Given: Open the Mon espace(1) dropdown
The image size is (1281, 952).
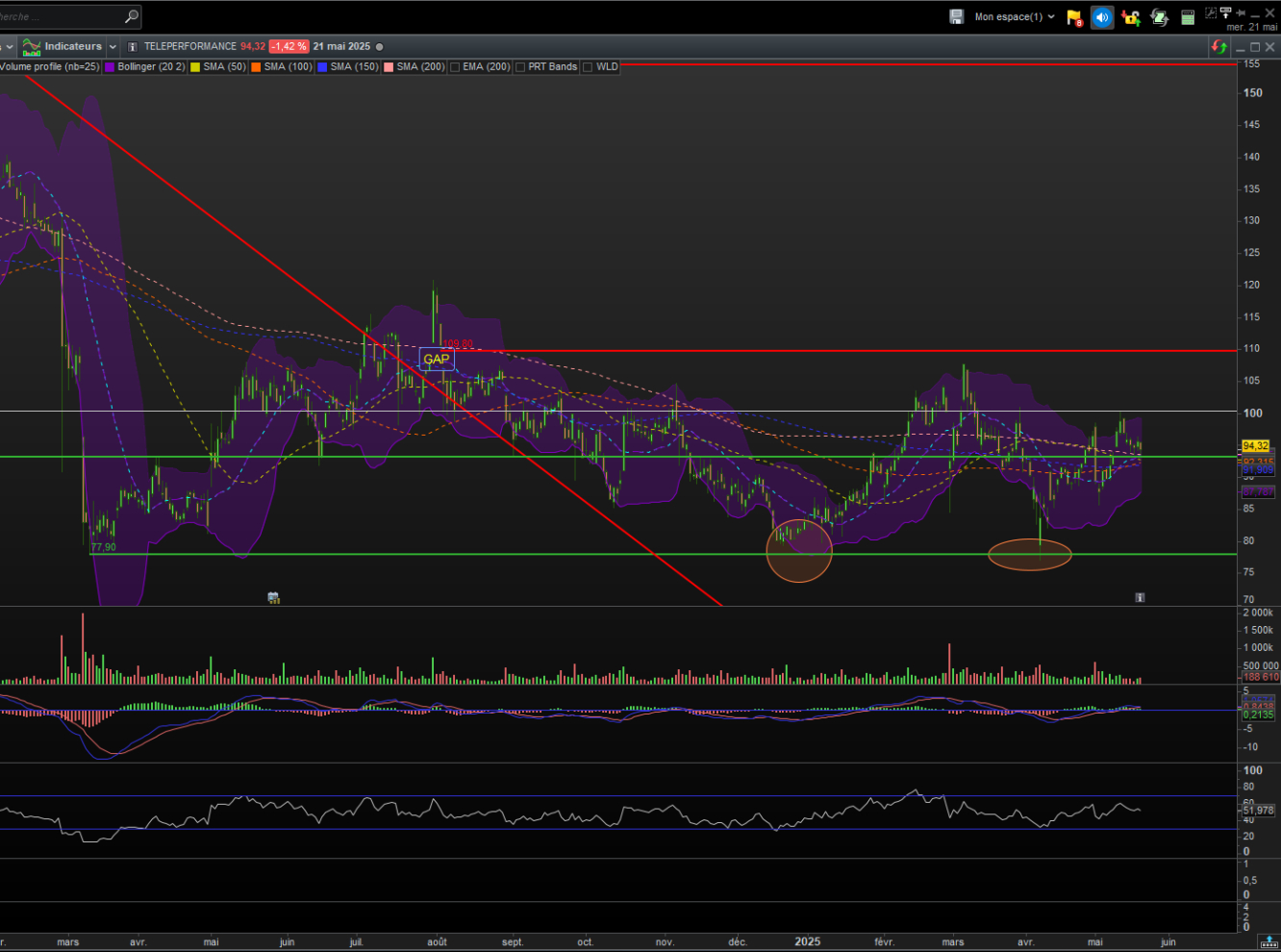Looking at the screenshot, I should tap(1015, 16).
